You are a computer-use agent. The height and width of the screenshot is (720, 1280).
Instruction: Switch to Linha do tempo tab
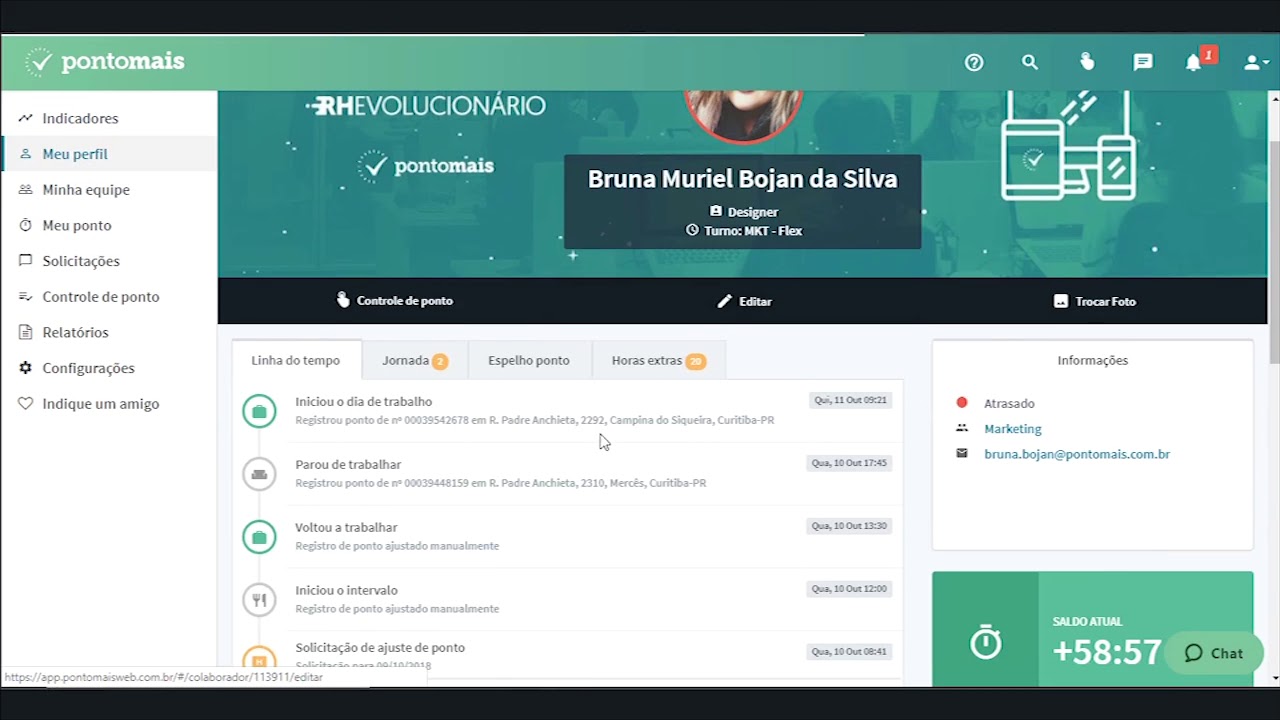(295, 360)
